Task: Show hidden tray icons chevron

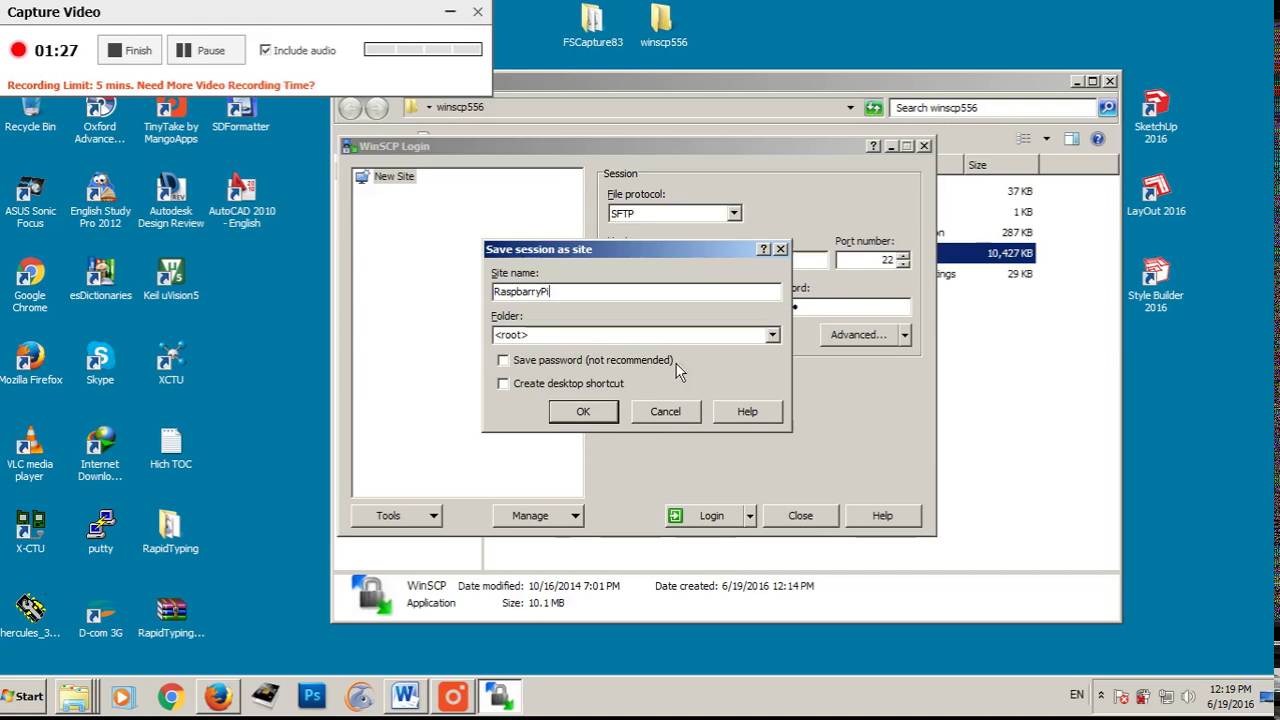Action: point(1101,696)
